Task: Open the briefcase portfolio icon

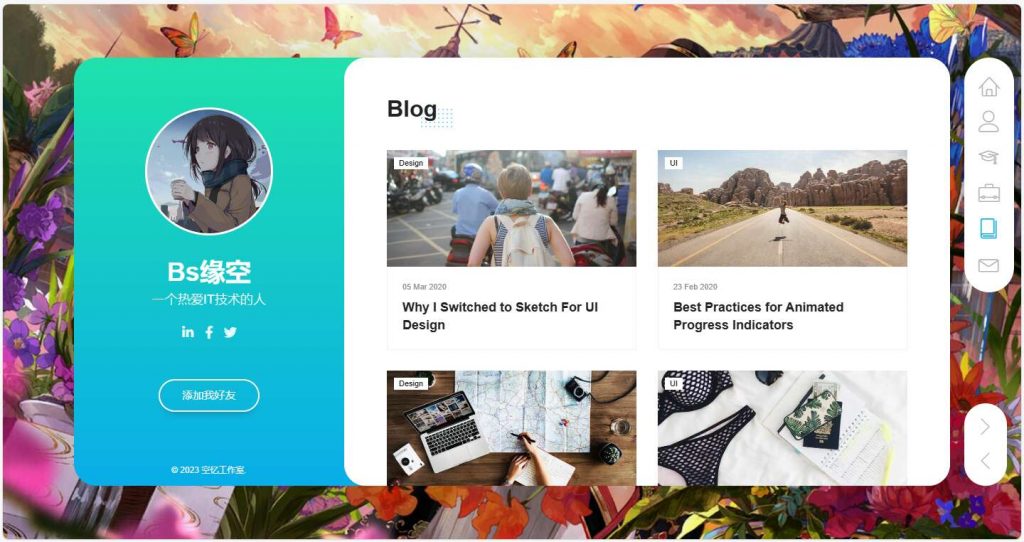Action: point(989,193)
